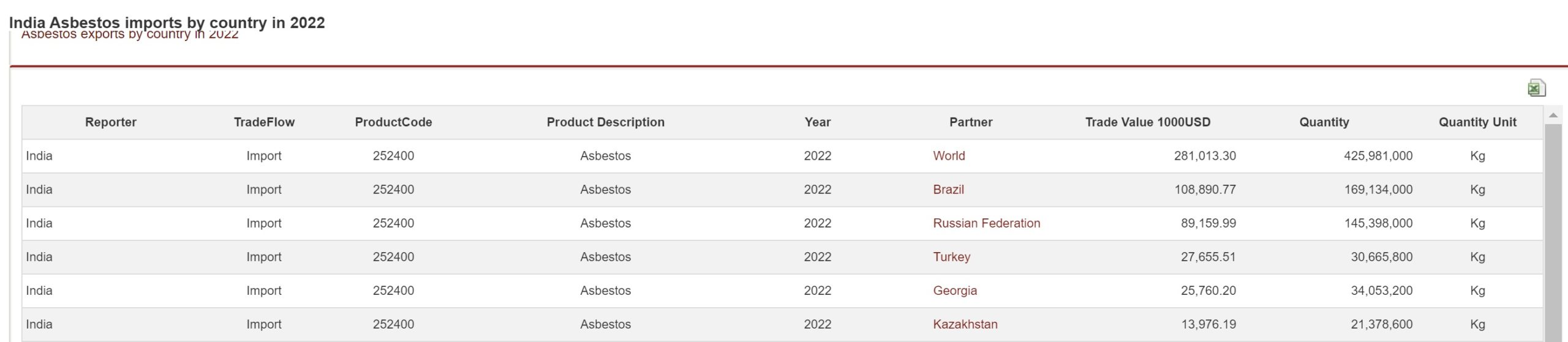Sort by the Quantity column header
The height and width of the screenshot is (342, 1568).
1324,122
